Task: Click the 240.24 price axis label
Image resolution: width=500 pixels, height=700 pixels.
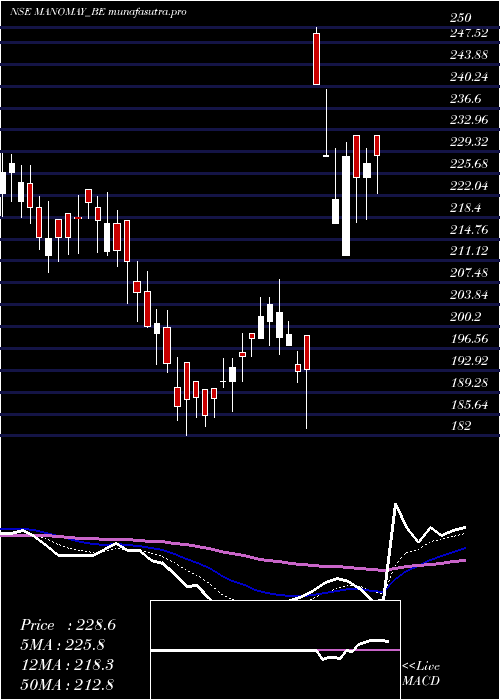Action: click(469, 77)
